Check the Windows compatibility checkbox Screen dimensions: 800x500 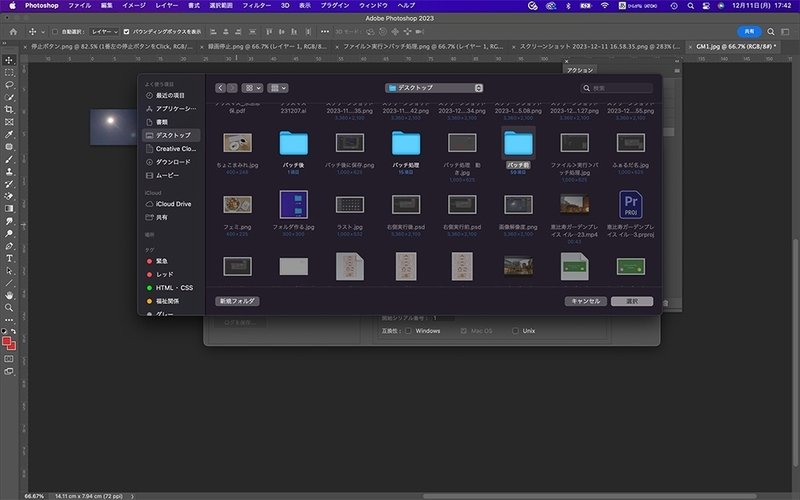coord(408,331)
